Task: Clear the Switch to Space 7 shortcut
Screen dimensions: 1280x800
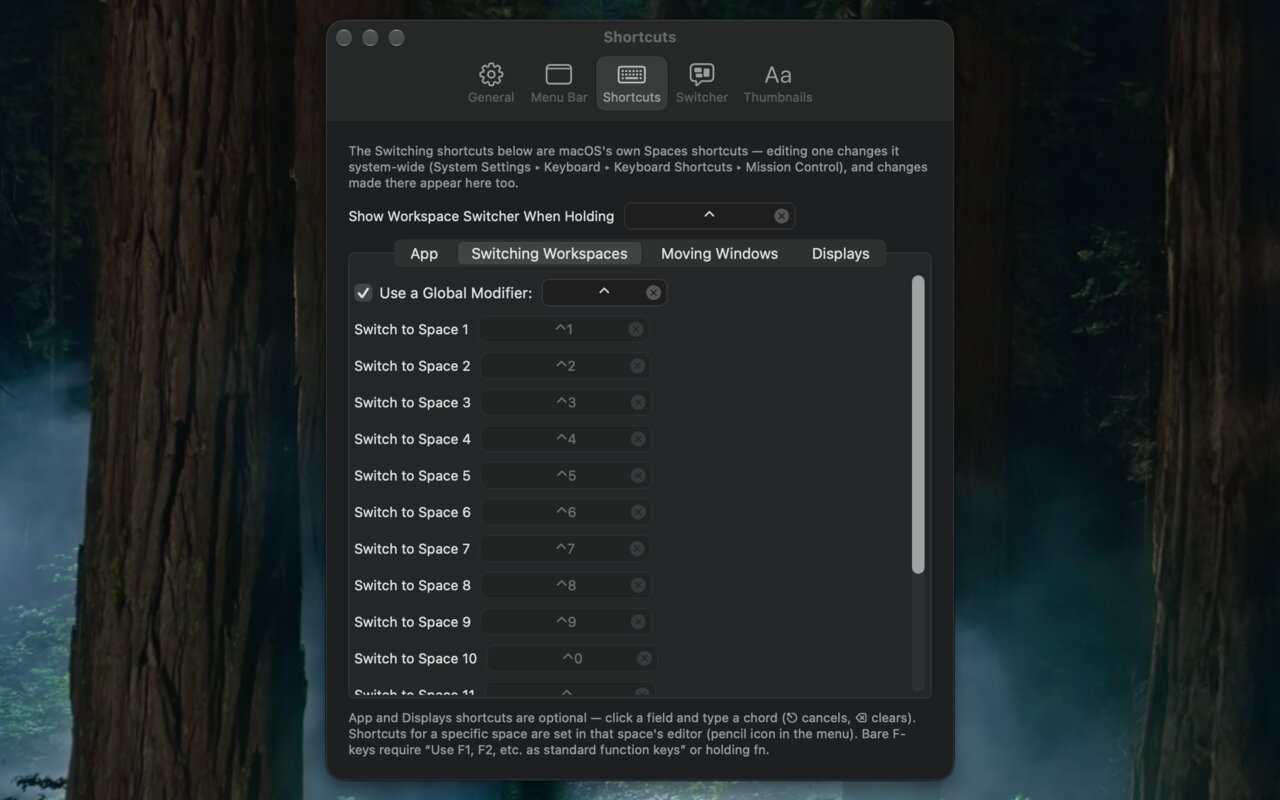Action: click(637, 549)
